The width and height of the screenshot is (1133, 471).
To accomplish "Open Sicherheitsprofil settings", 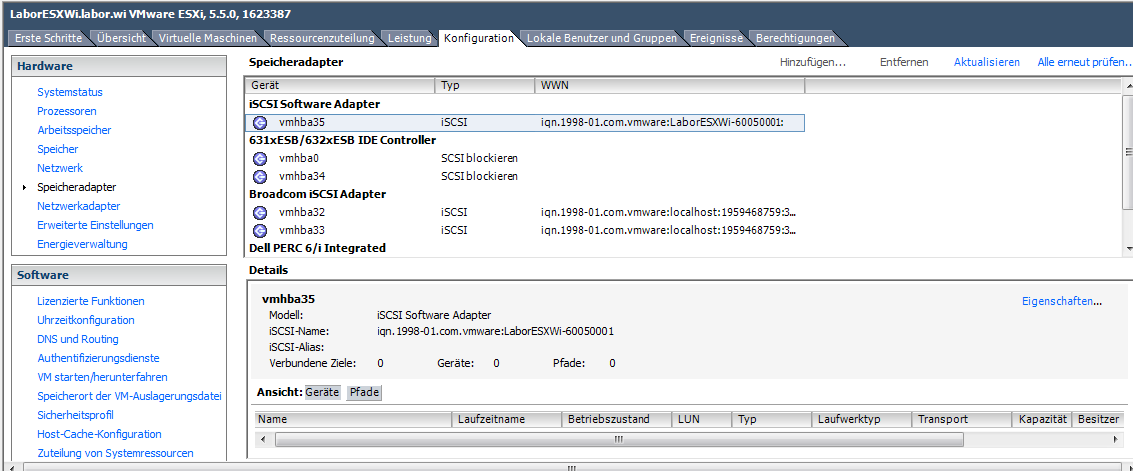I will point(76,415).
